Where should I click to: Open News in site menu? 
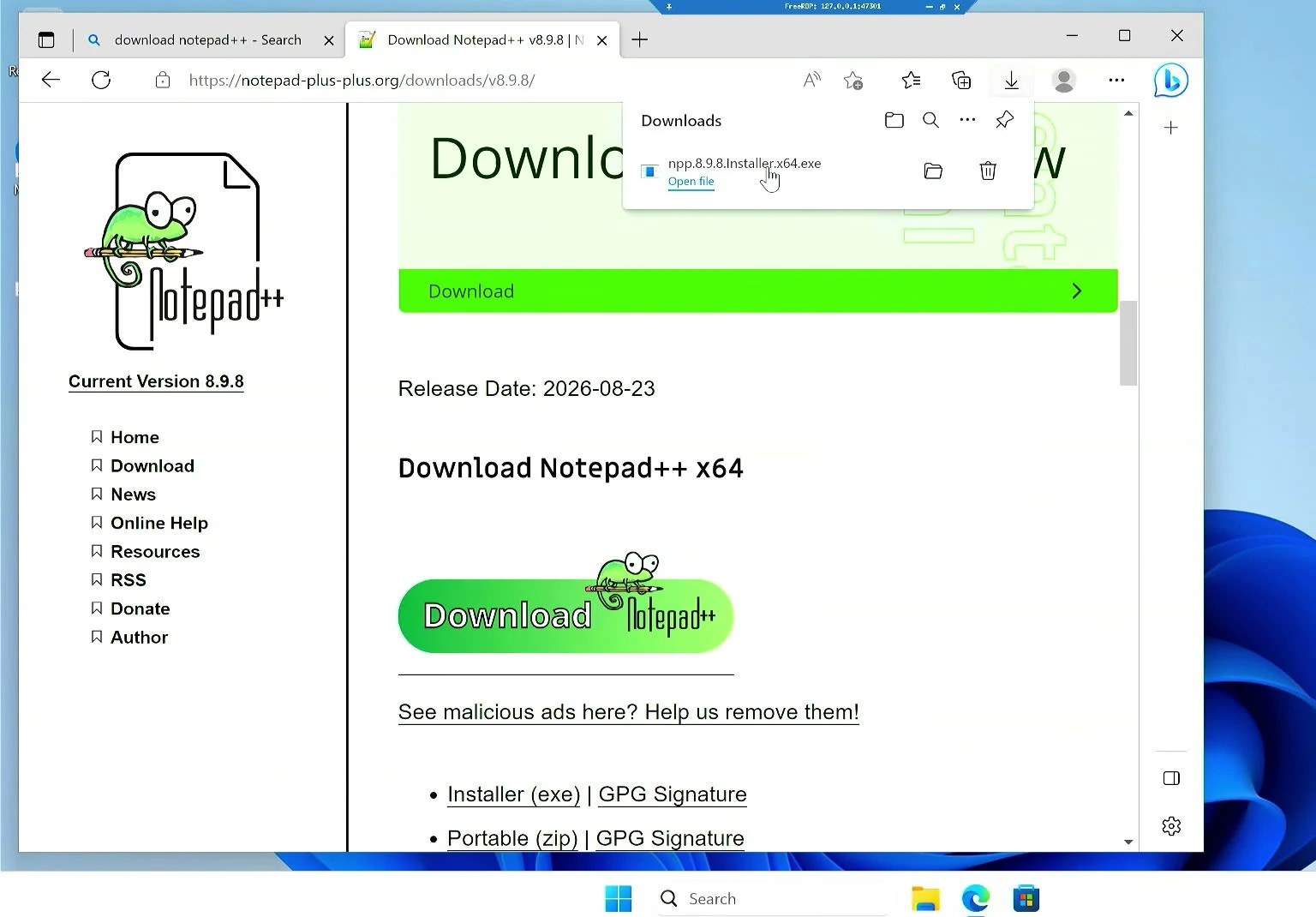(133, 494)
